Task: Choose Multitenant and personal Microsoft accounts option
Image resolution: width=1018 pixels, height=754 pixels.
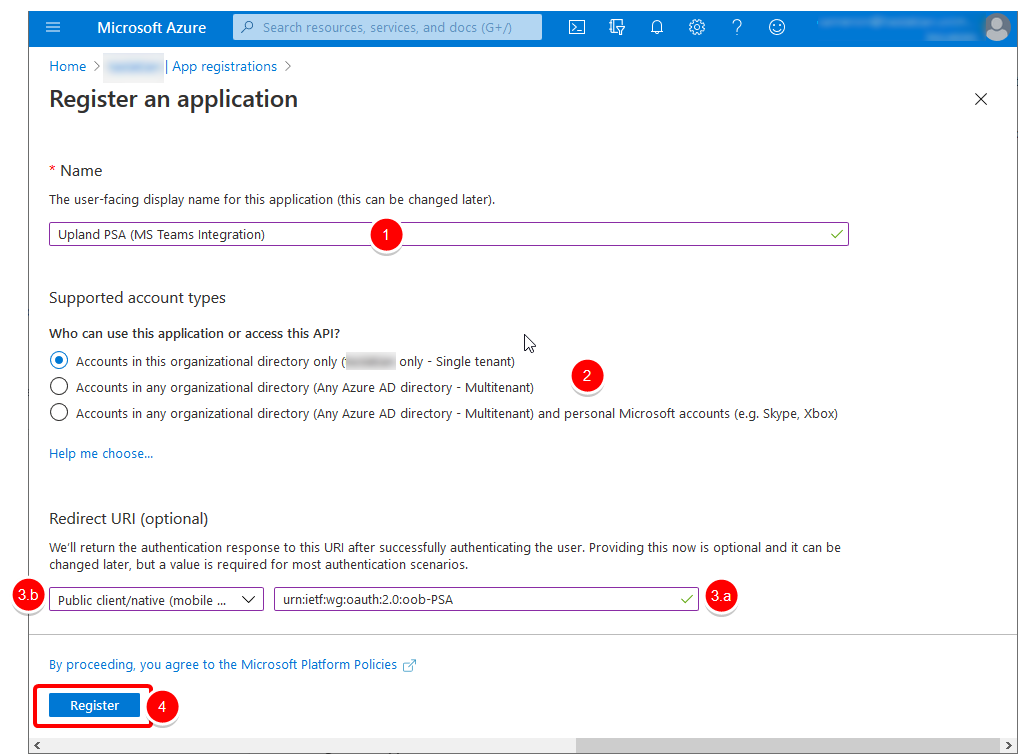Action: [x=59, y=413]
